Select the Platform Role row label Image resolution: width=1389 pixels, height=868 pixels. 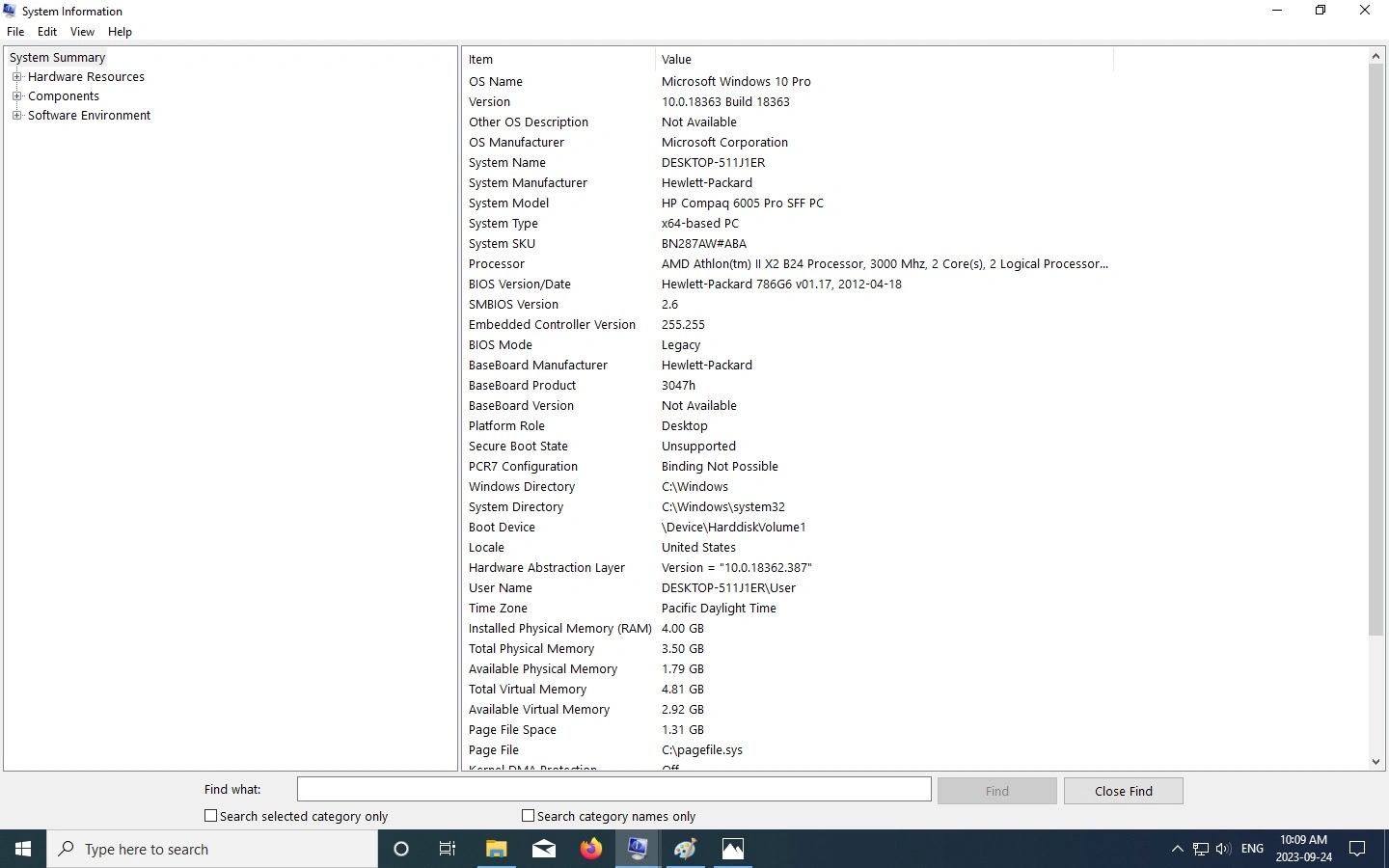point(506,426)
